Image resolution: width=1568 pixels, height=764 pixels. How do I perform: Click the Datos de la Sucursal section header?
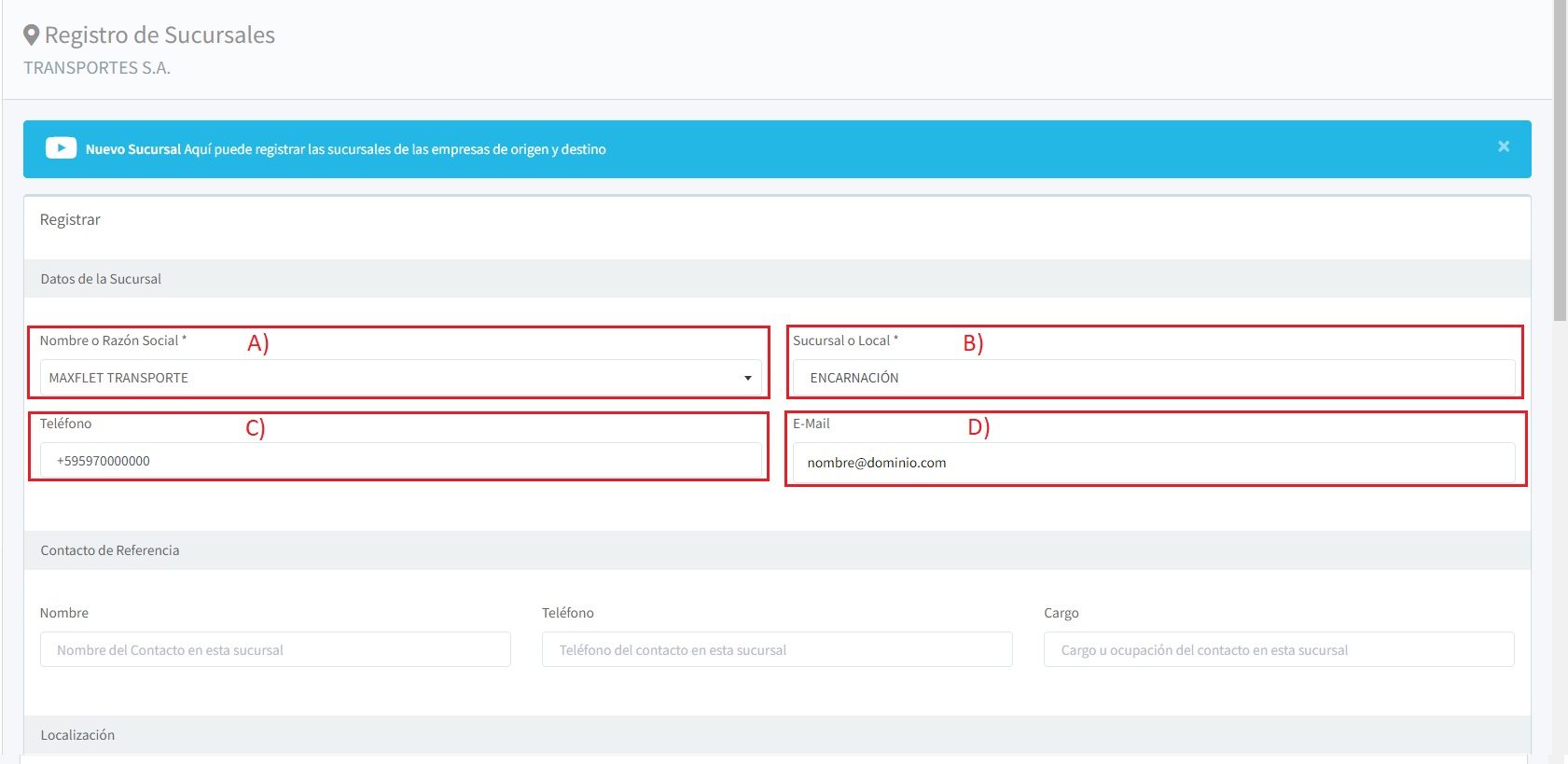click(101, 279)
